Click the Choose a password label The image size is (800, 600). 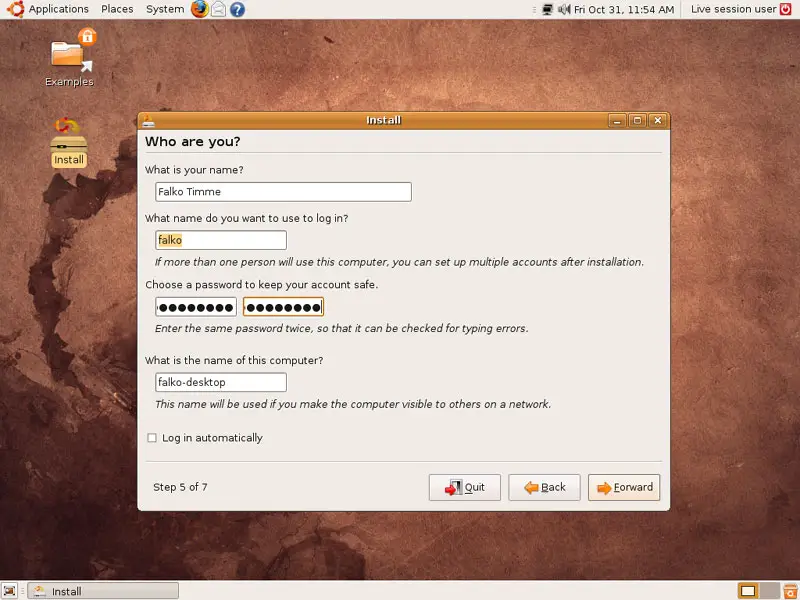coord(261,285)
